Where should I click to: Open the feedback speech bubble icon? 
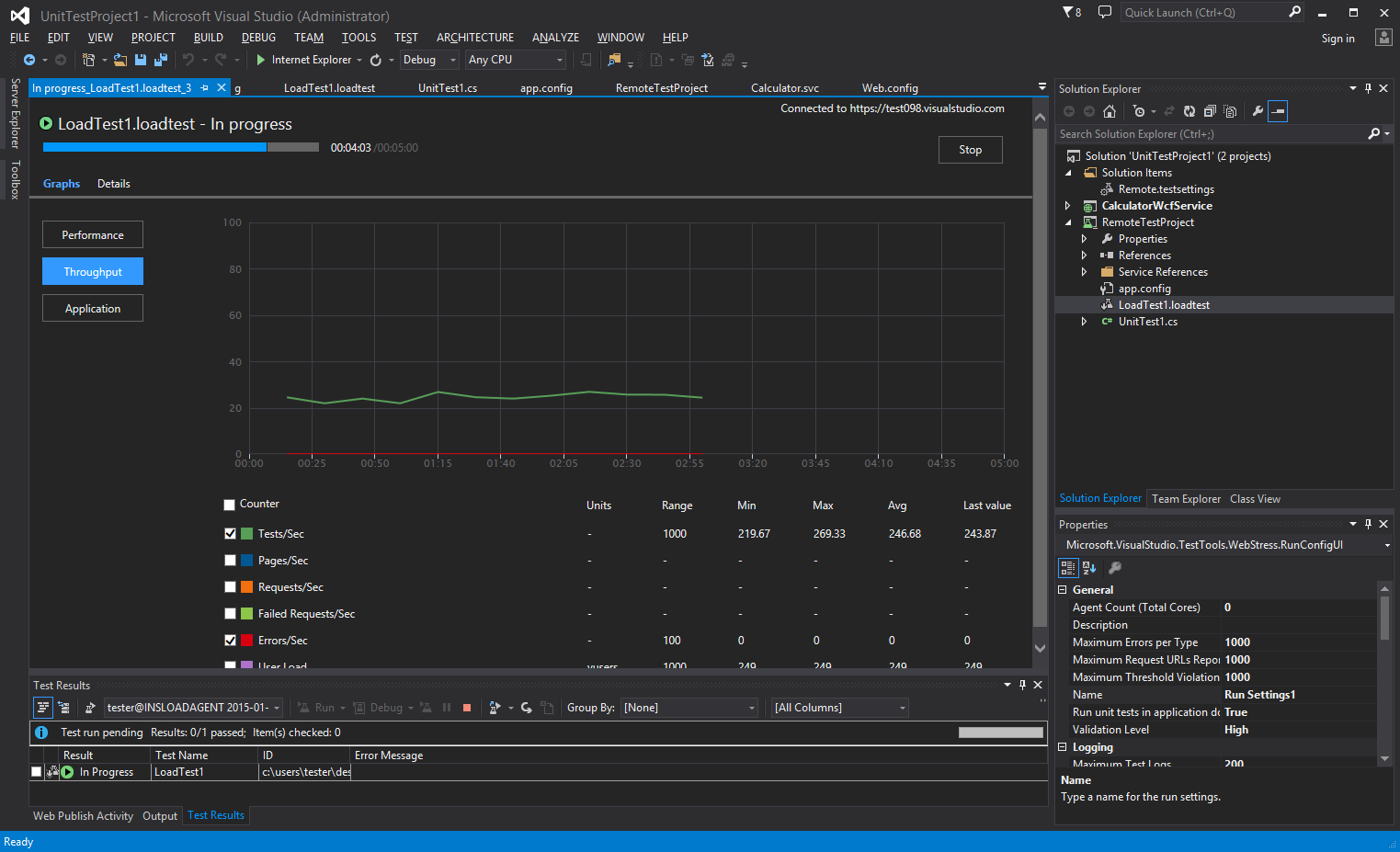point(1105,12)
